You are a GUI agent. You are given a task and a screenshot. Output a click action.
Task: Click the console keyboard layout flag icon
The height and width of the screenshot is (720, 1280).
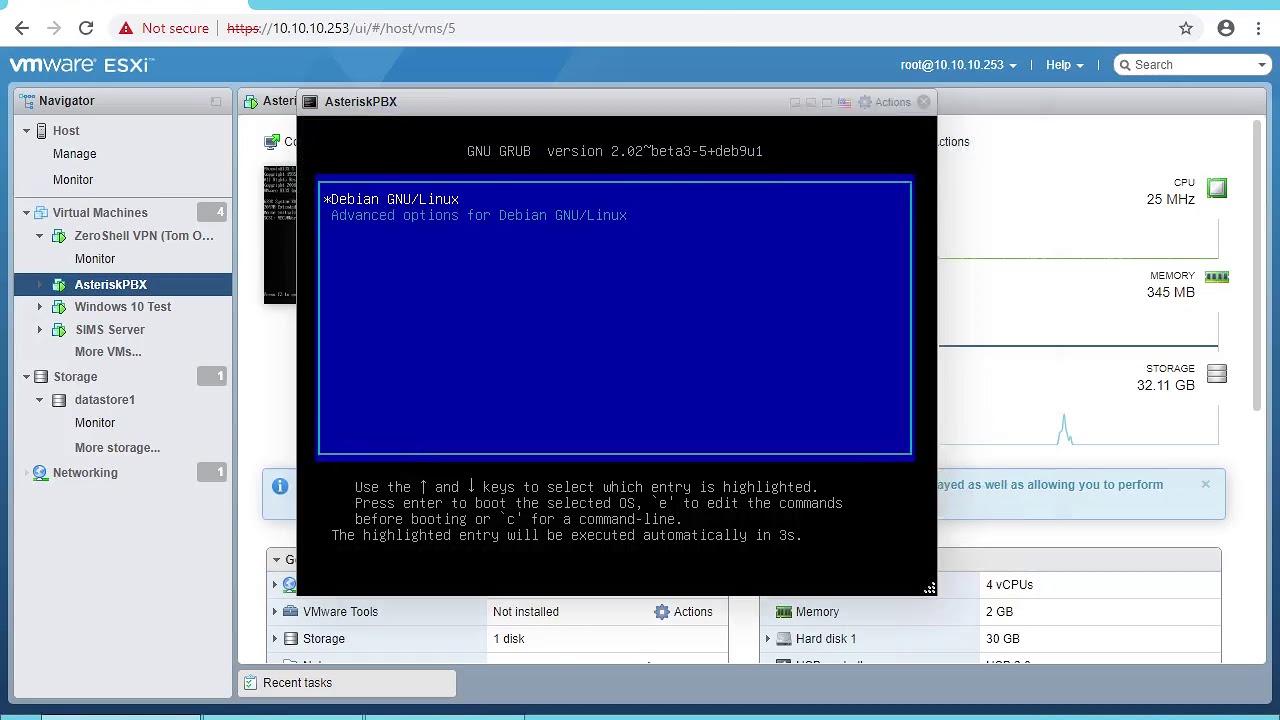click(x=844, y=102)
